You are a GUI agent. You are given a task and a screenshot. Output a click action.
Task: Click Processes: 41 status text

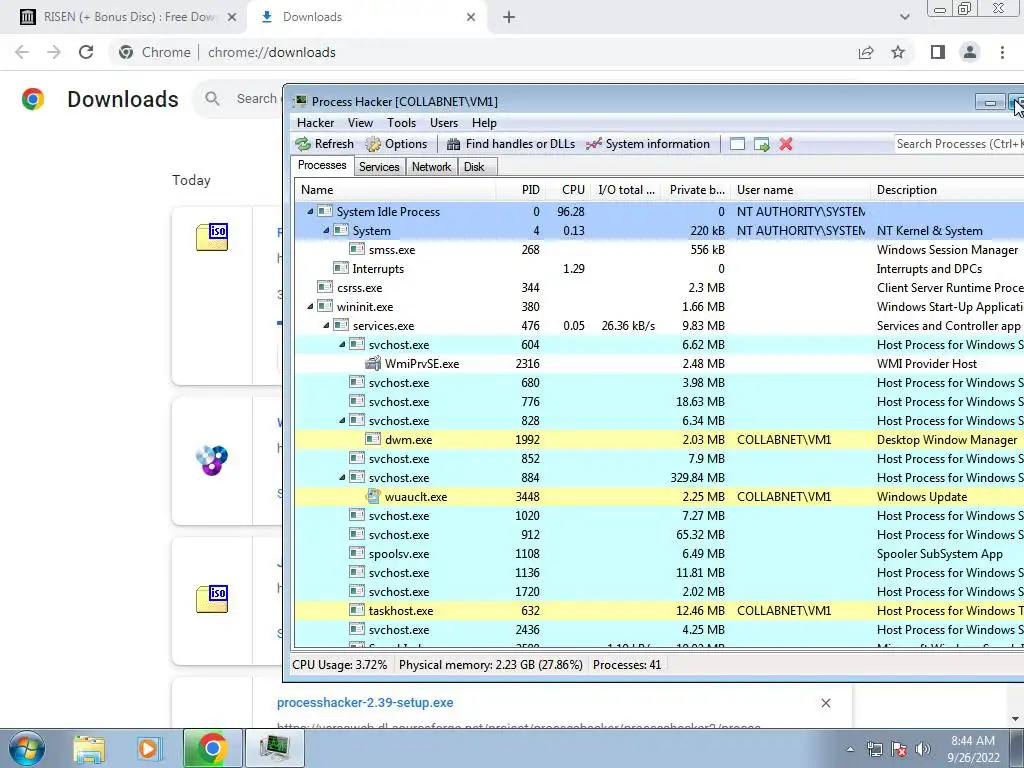tap(627, 665)
